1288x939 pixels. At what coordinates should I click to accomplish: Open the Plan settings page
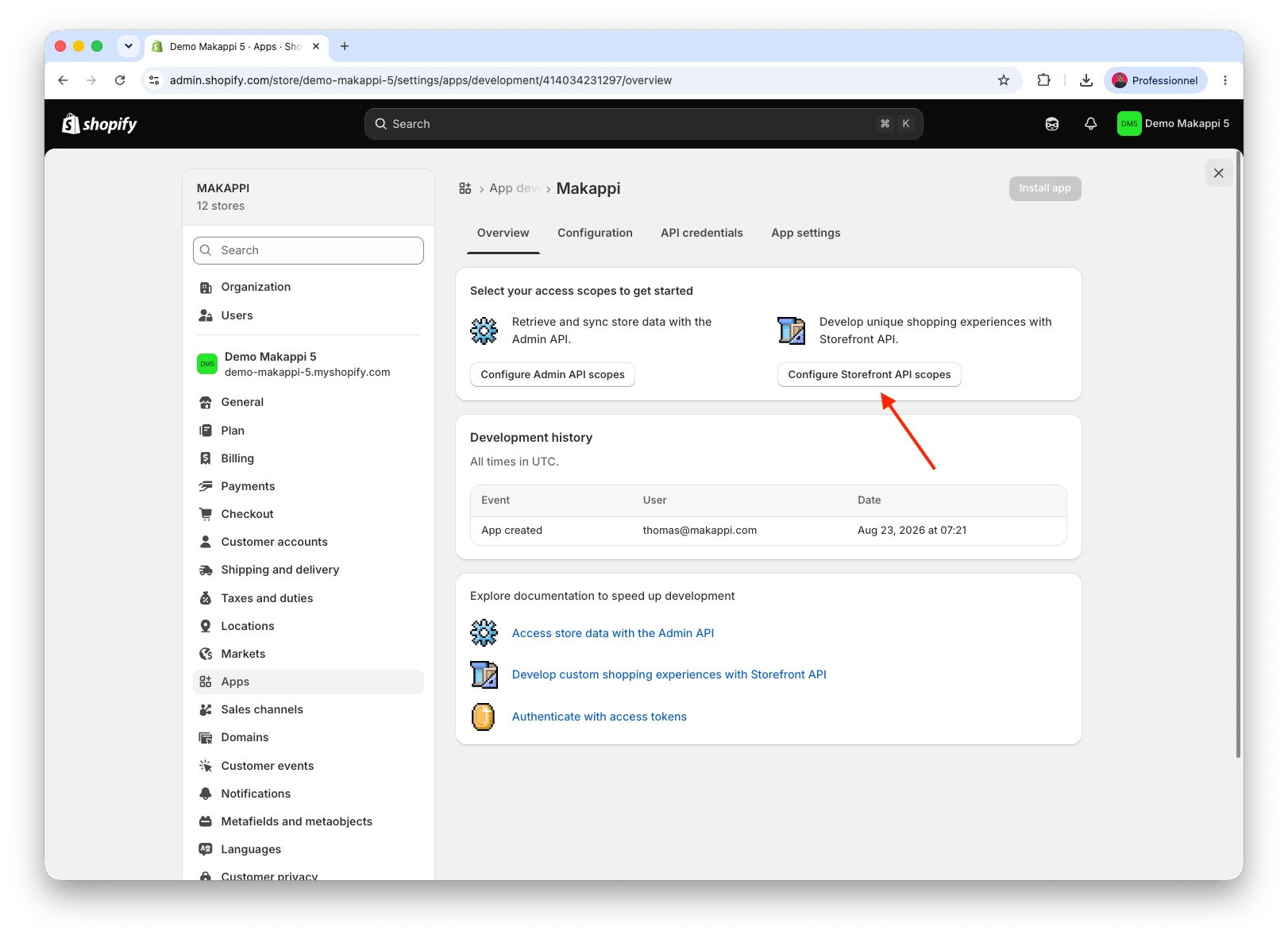[308, 431]
